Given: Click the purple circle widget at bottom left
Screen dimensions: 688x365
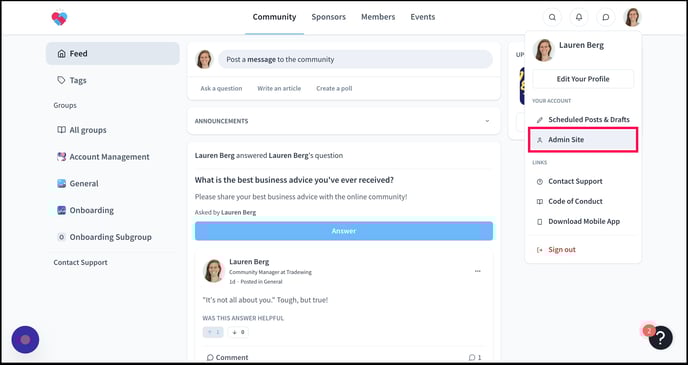Looking at the screenshot, I should [25, 340].
